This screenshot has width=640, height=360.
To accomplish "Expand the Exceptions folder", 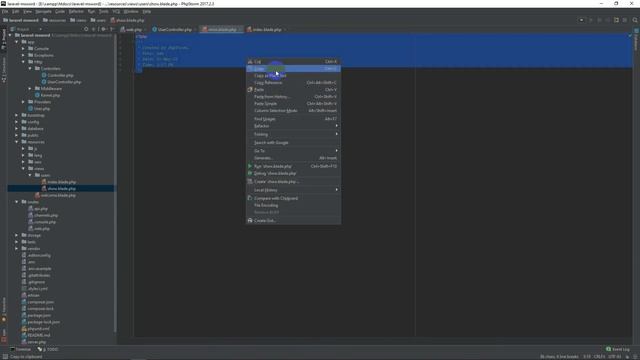I will [23, 55].
